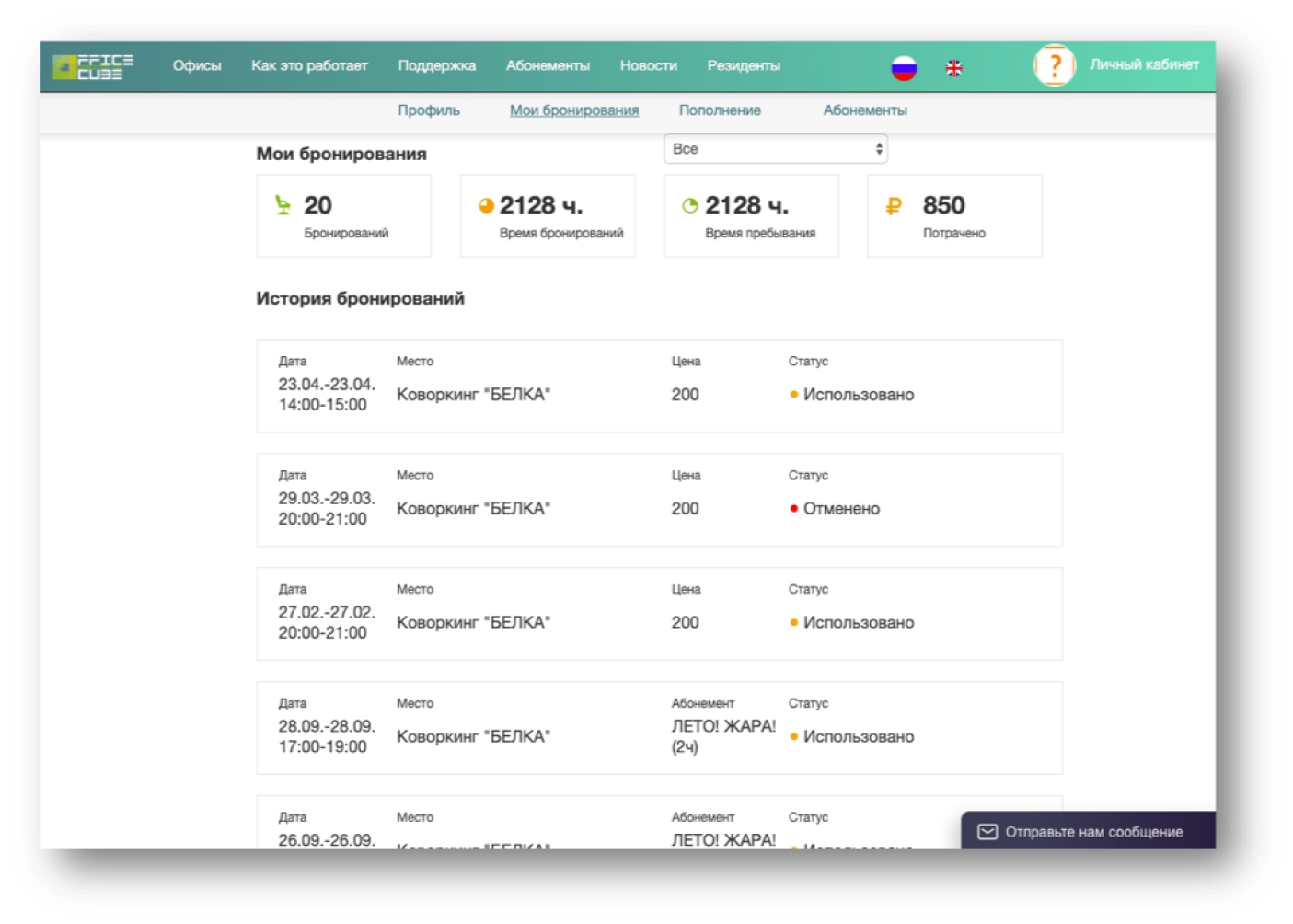Open the 'Все' filter dropdown

click(x=775, y=149)
